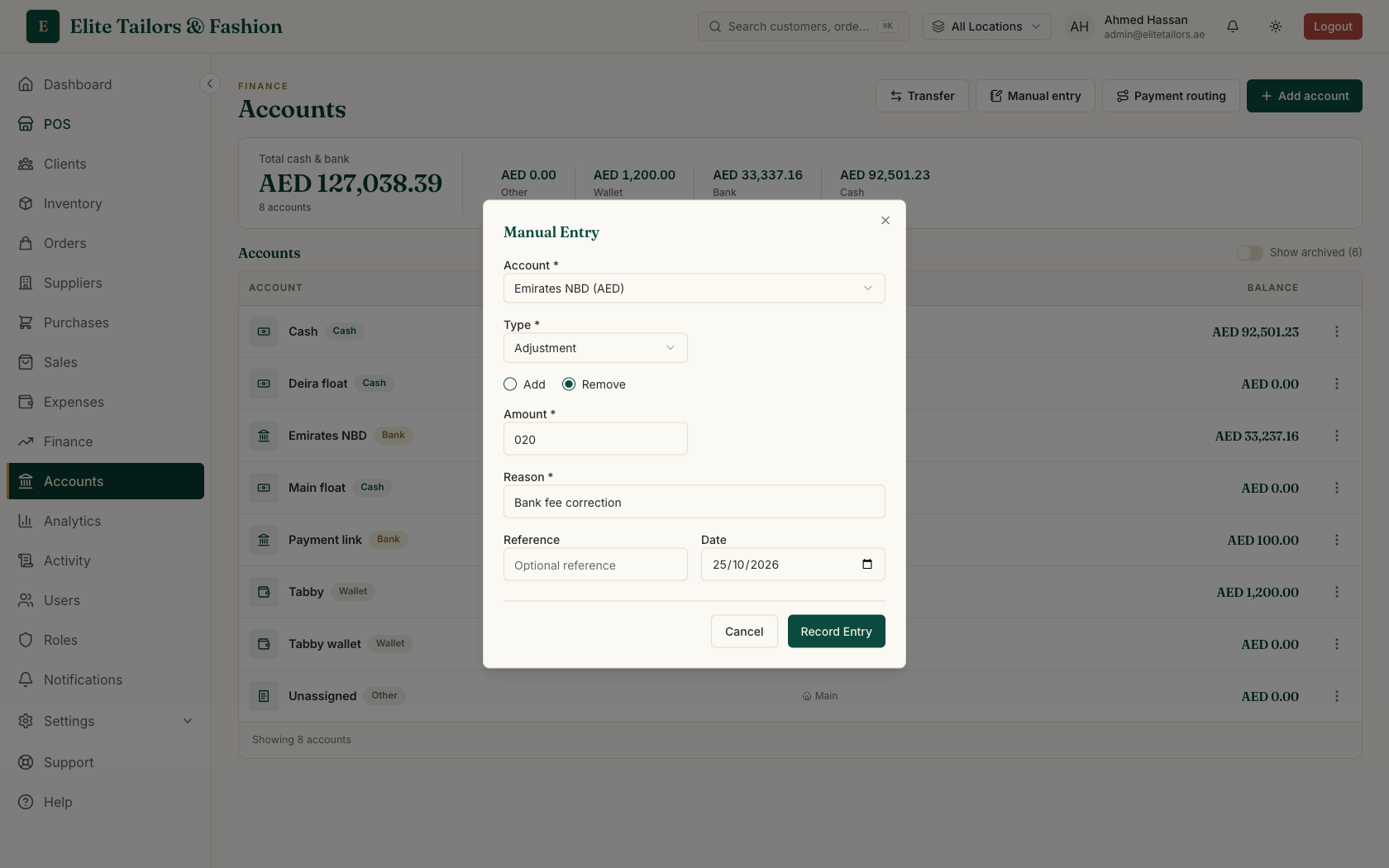Select the Remove radio option

569,384
